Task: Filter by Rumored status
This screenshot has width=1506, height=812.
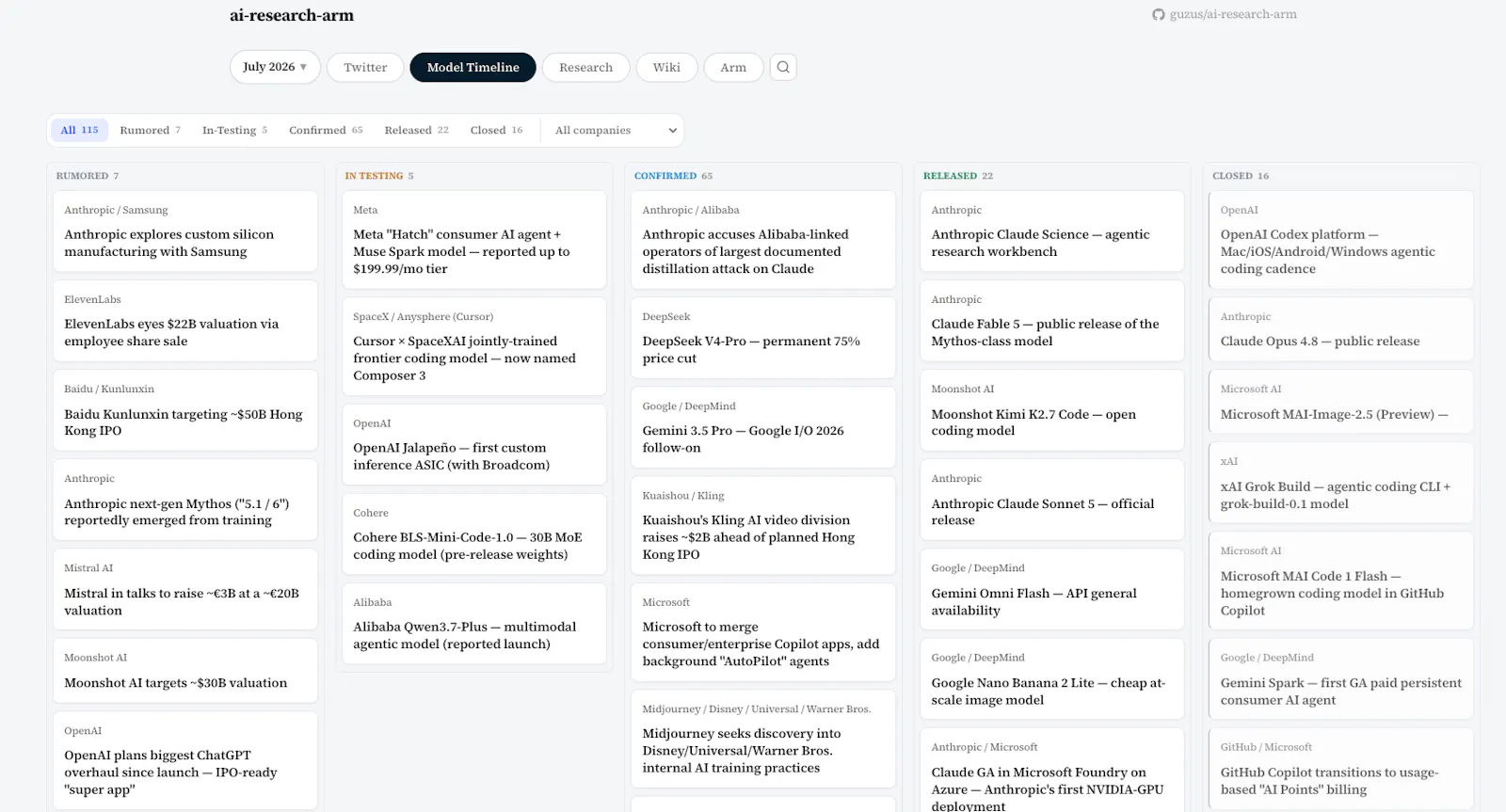Action: click(x=150, y=130)
